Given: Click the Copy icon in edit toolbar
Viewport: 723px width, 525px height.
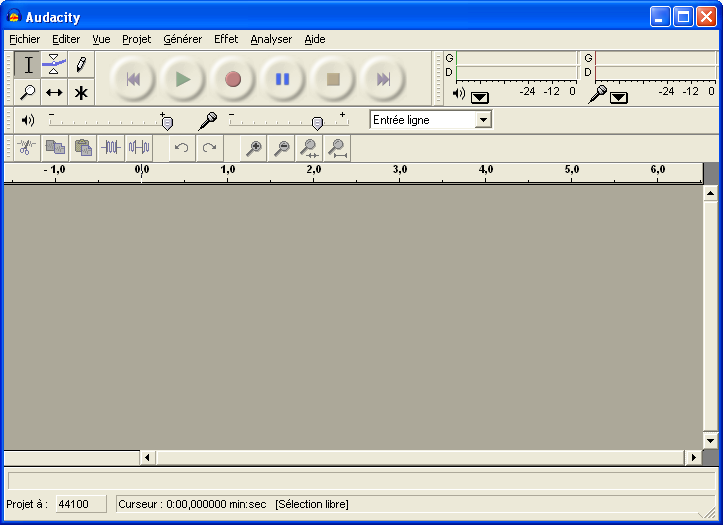Looking at the screenshot, I should click(55, 148).
